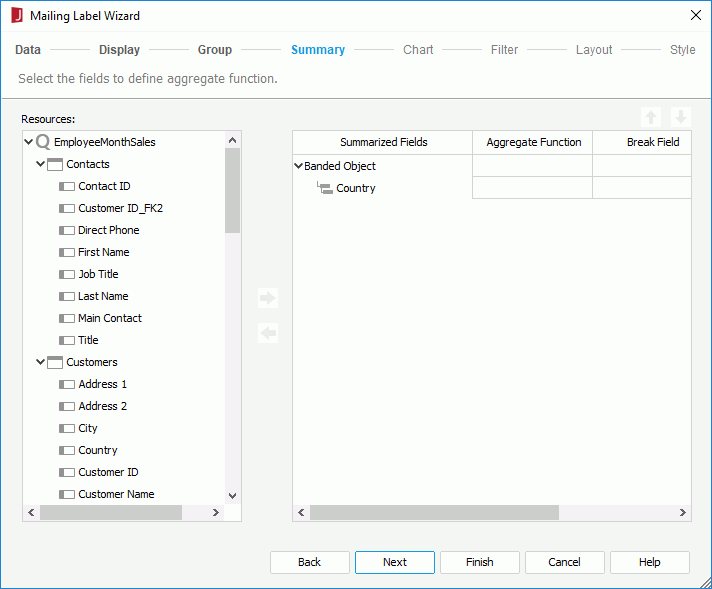Screen dimensions: 712x589
Task: Collapse the Customers node
Action: pos(41,362)
